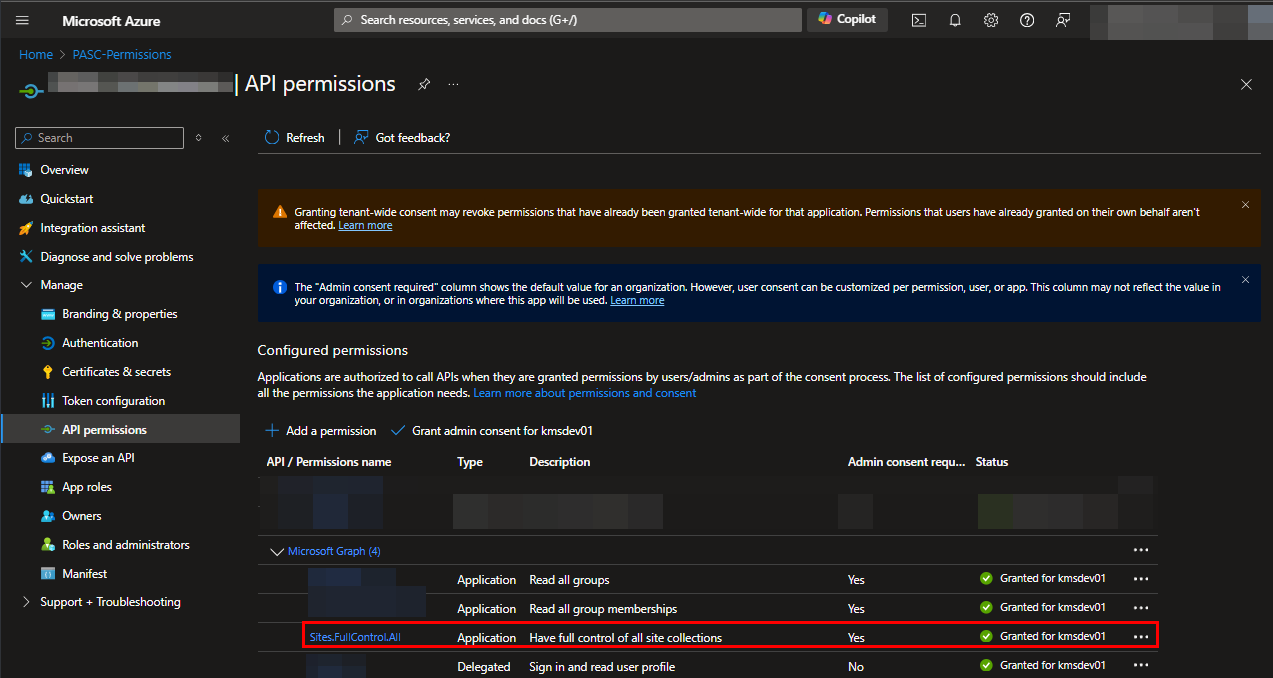This screenshot has width=1273, height=678.
Task: Open ellipsis menu for Read all groups row
Action: point(1141,579)
